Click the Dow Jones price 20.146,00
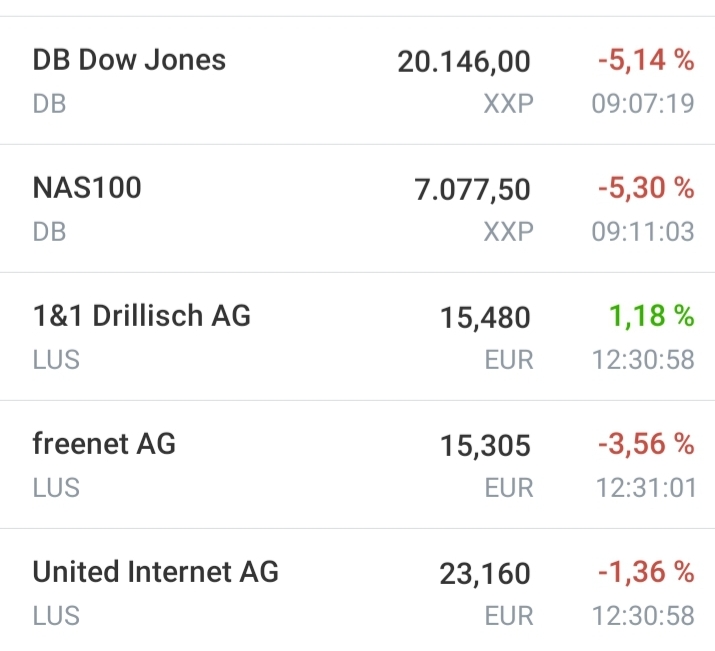 [x=464, y=62]
